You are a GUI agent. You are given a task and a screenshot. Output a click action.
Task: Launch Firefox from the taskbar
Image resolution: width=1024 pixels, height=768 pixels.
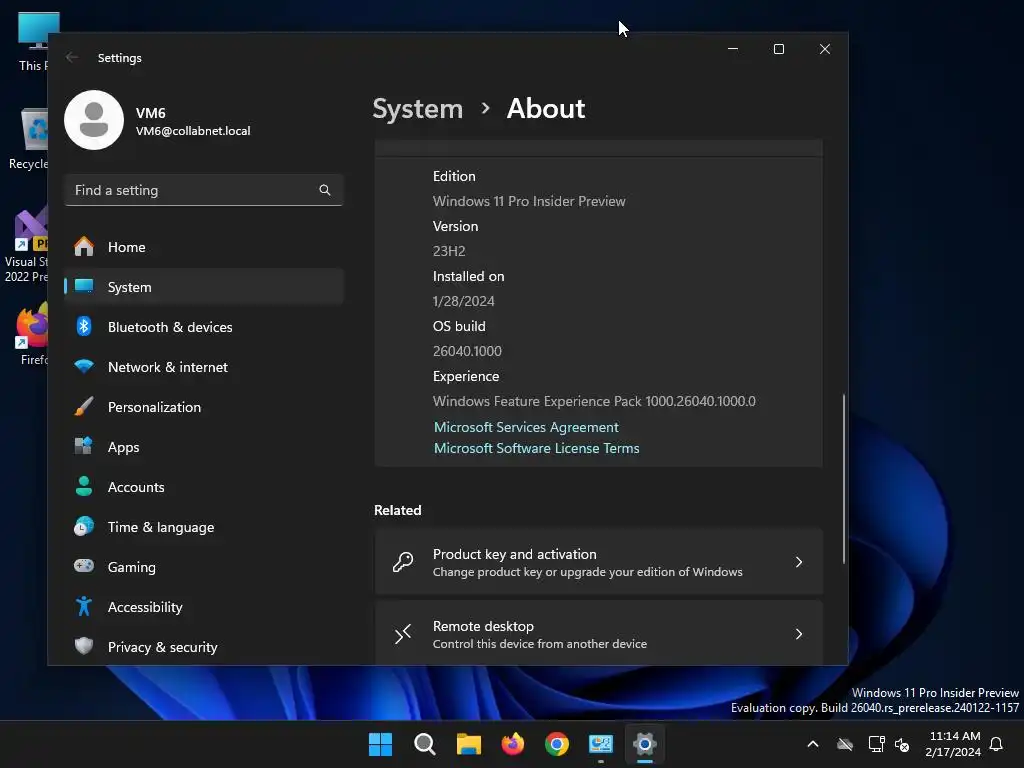[x=513, y=744]
